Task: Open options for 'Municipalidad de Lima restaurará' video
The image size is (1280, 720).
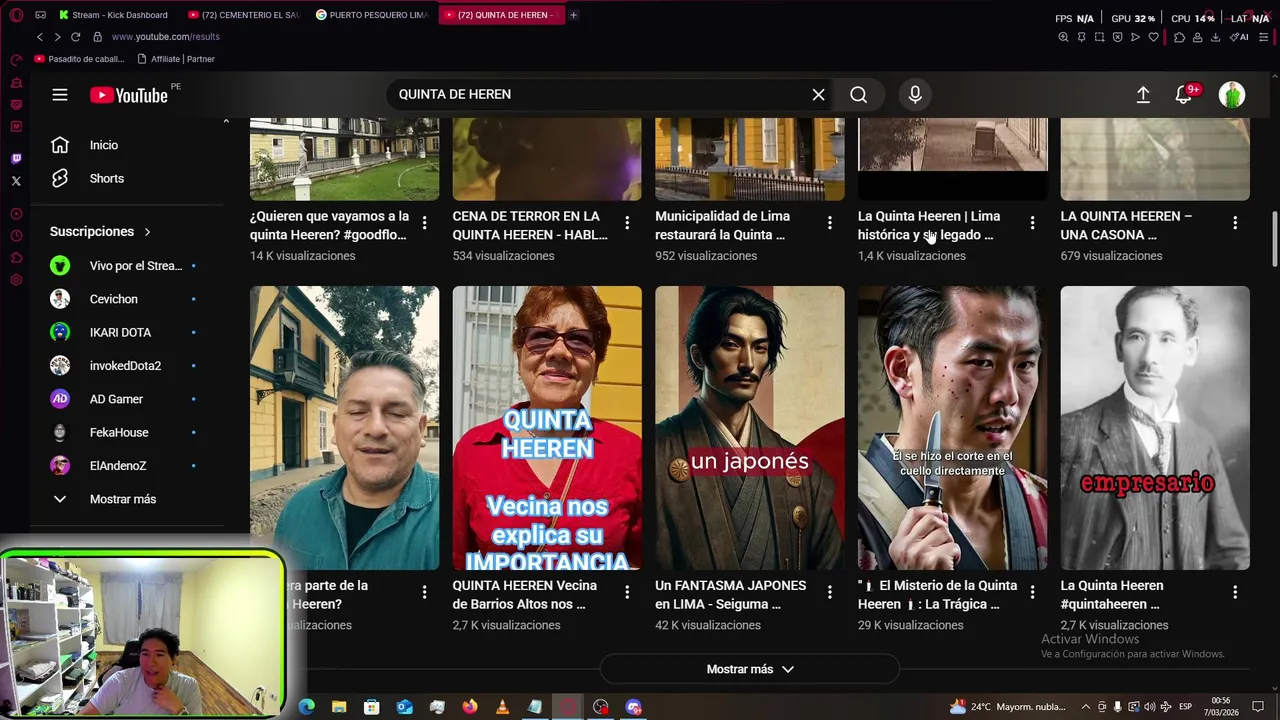Action: pyautogui.click(x=829, y=222)
